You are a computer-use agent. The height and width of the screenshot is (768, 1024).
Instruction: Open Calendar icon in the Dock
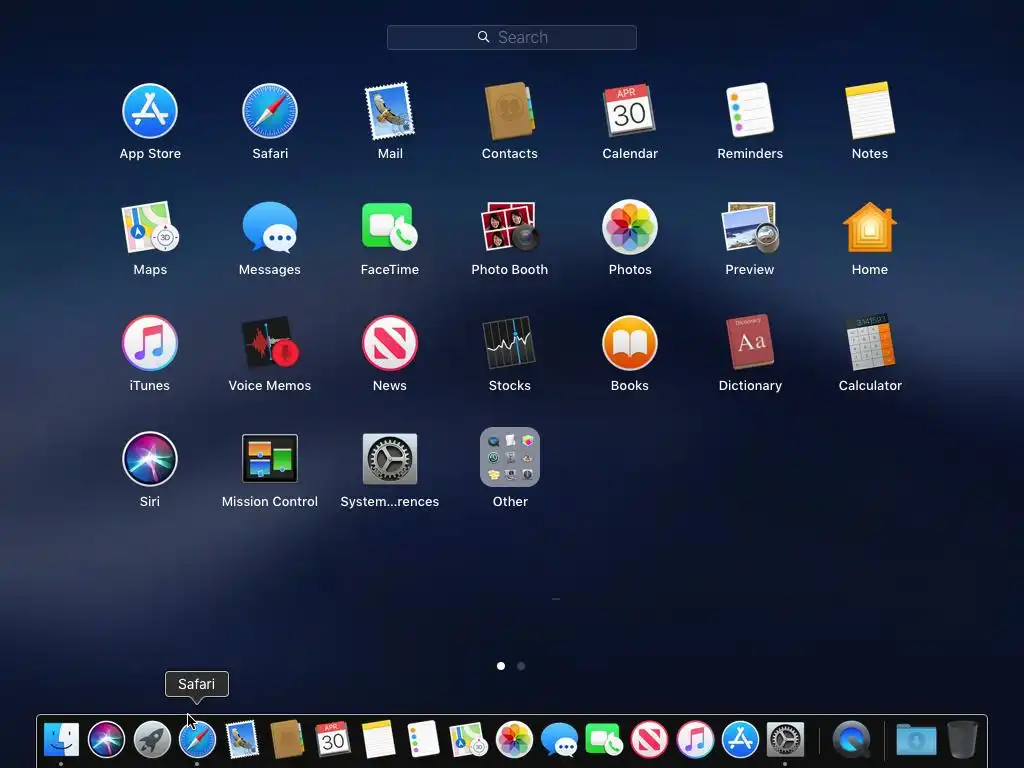pos(332,739)
